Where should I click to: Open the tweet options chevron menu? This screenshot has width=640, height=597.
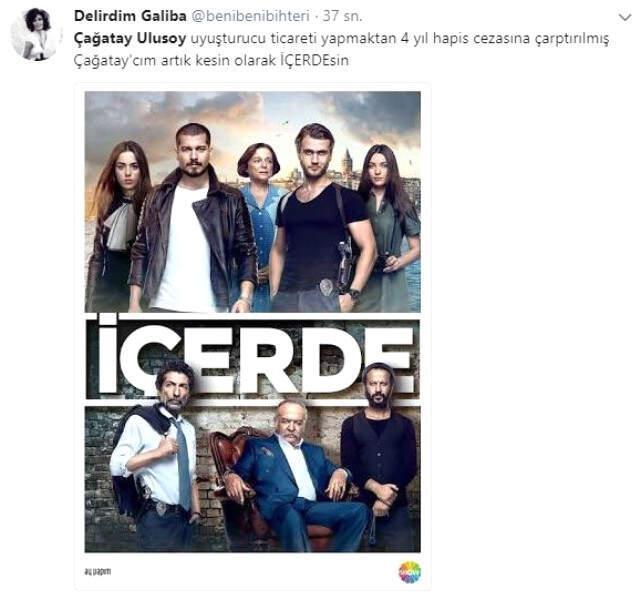tap(624, 18)
